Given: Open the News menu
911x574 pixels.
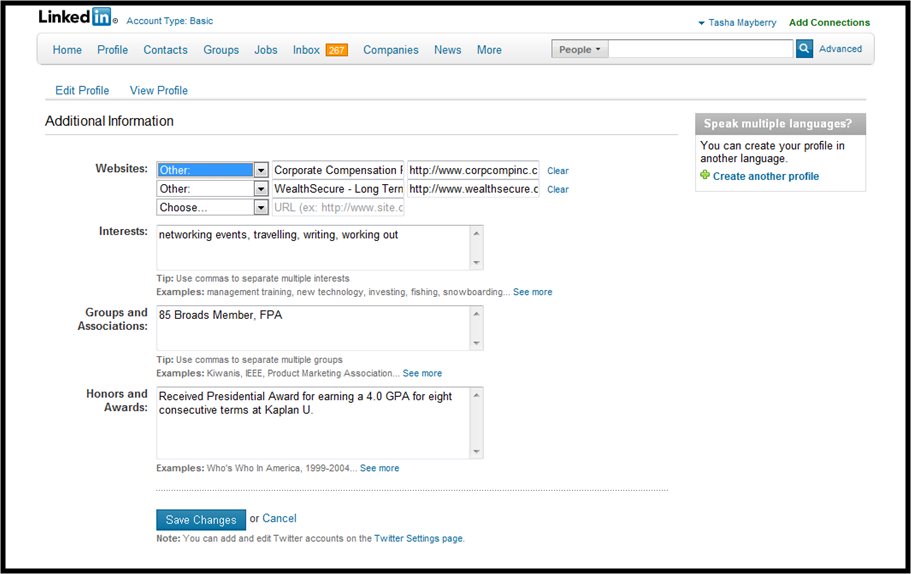Looking at the screenshot, I should click(x=447, y=50).
